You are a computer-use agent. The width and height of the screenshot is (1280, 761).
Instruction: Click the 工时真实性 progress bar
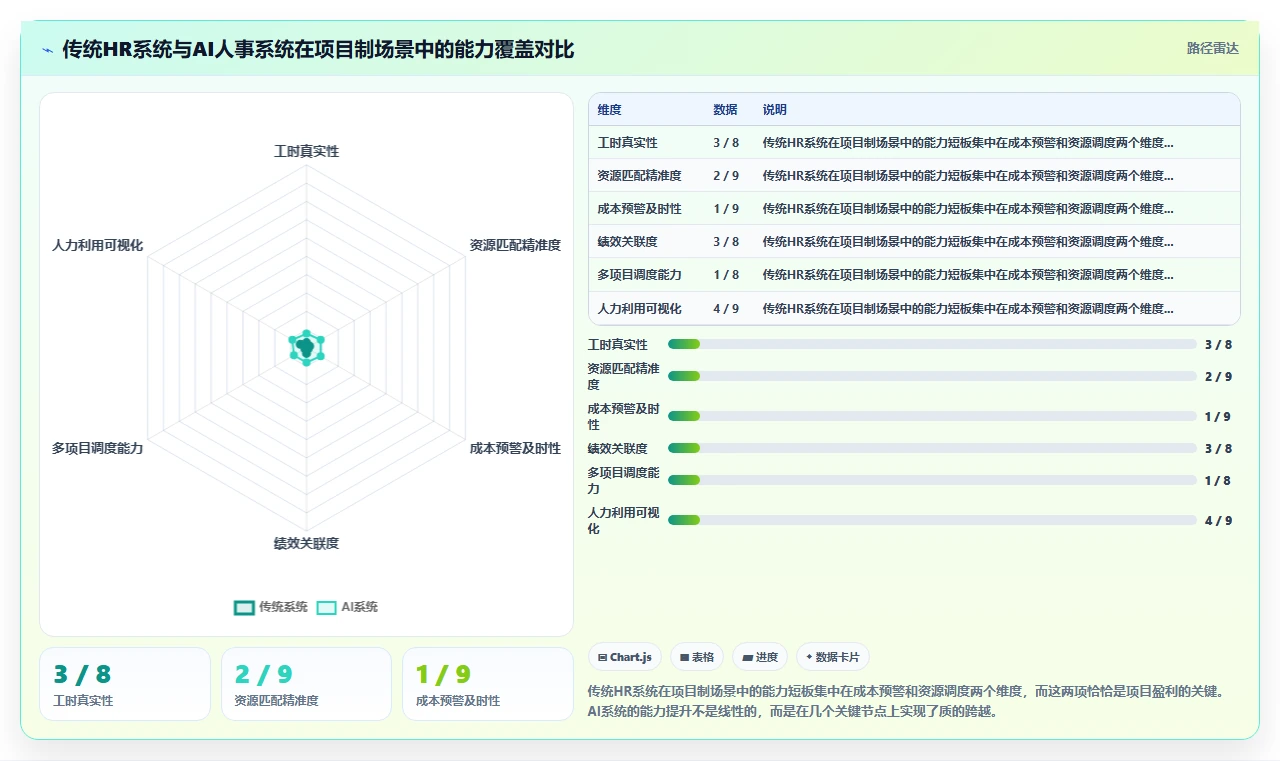click(932, 344)
